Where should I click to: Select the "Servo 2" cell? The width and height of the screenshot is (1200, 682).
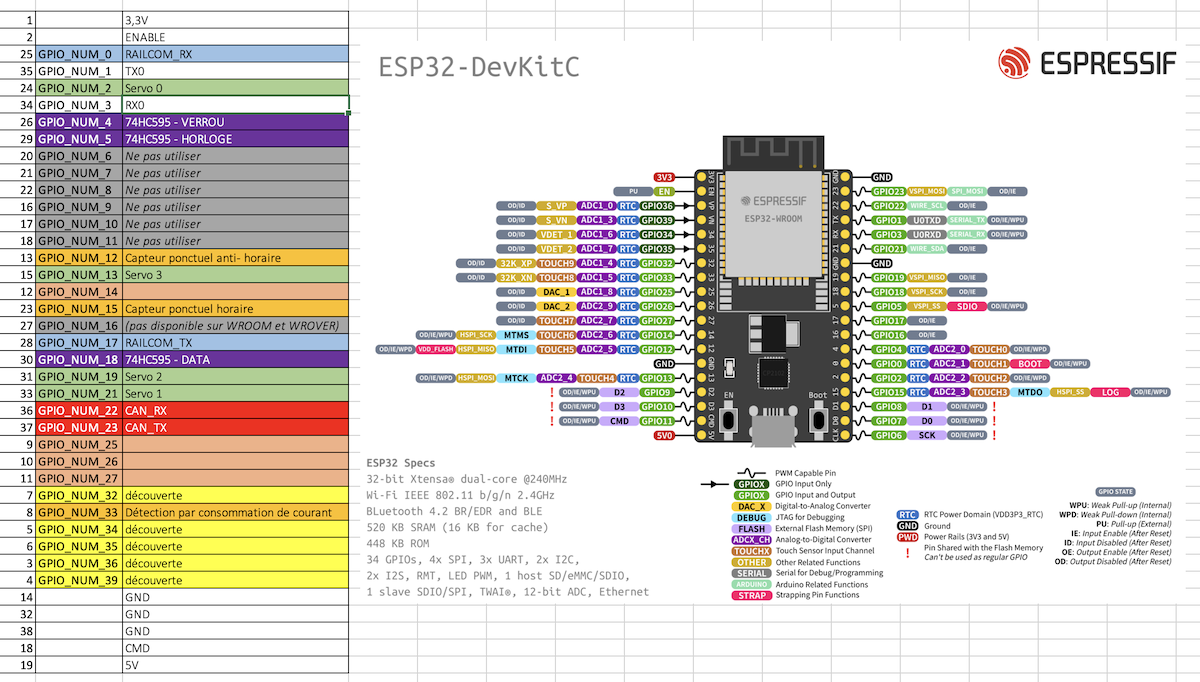(x=236, y=377)
